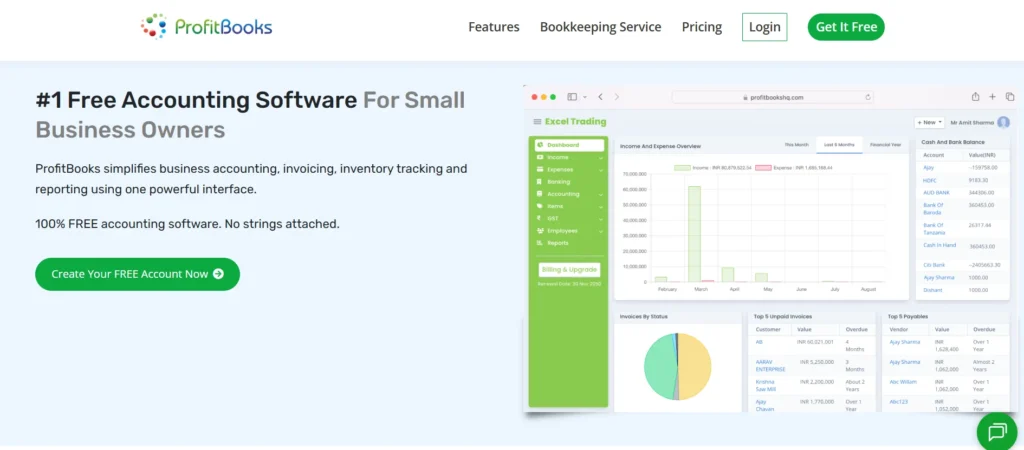Go back with the browser back arrow
1024x450 pixels.
pos(600,97)
